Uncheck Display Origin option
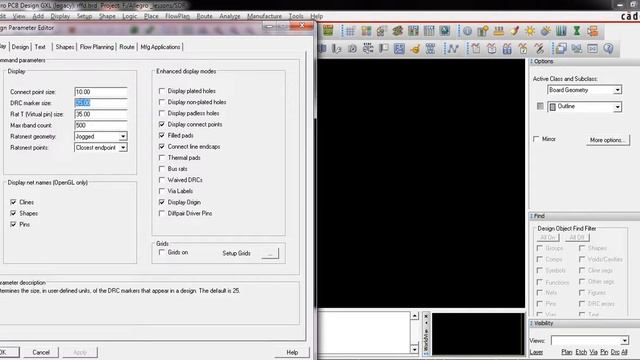Screen dimensions: 640x360 (x=162, y=202)
